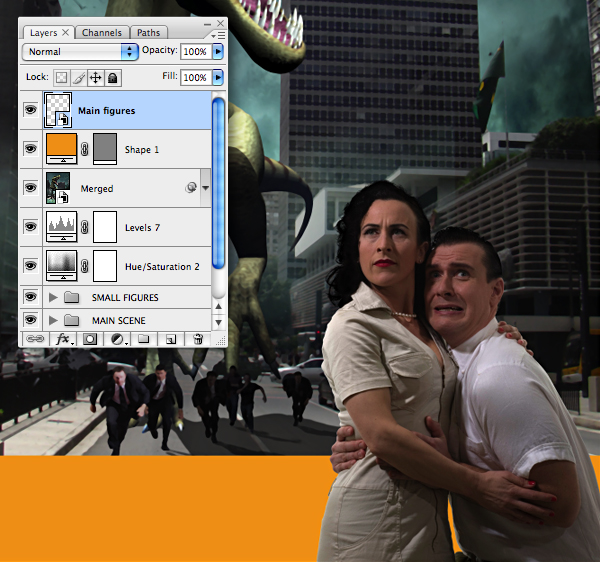Switch to the Channels tab
Viewport: 600px width, 562px height.
102,33
